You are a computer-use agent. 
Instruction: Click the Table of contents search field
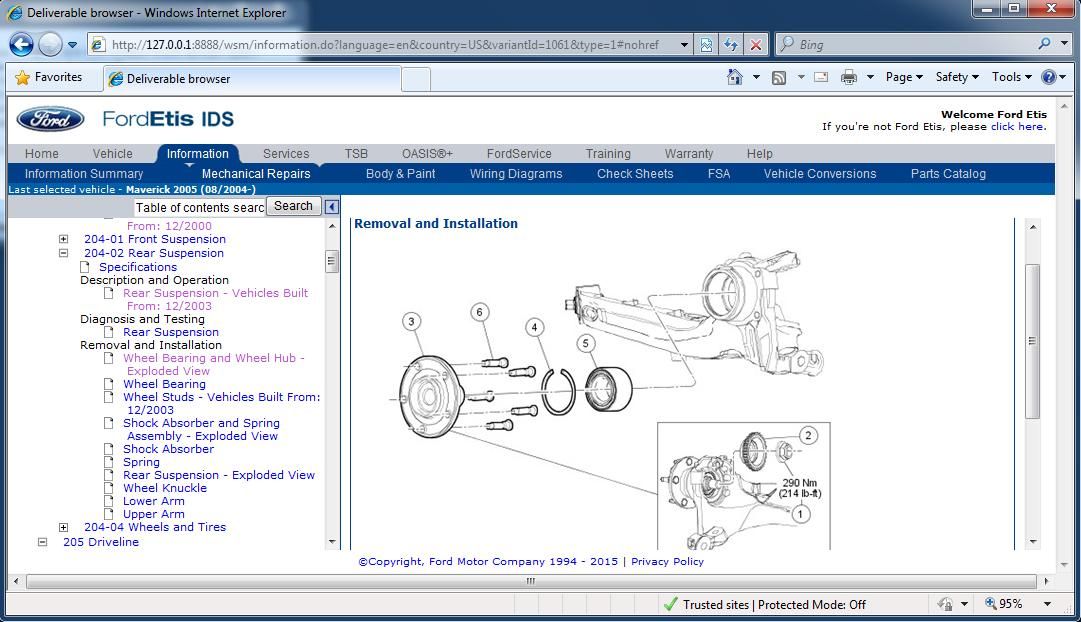199,208
